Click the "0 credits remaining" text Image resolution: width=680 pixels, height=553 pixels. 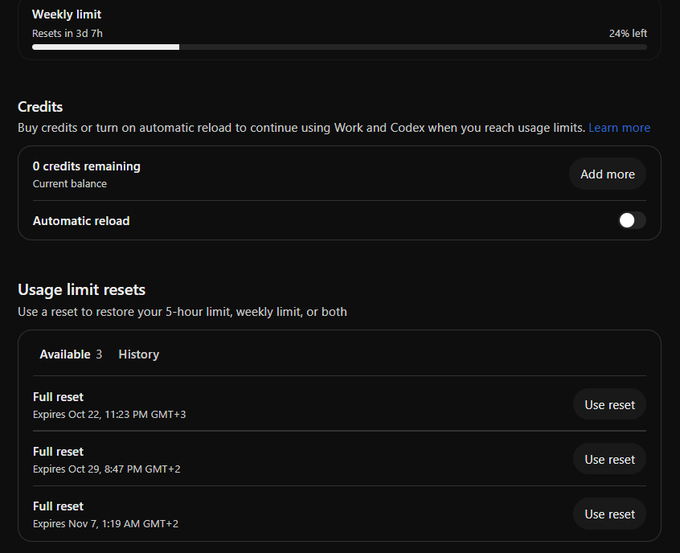(x=86, y=166)
